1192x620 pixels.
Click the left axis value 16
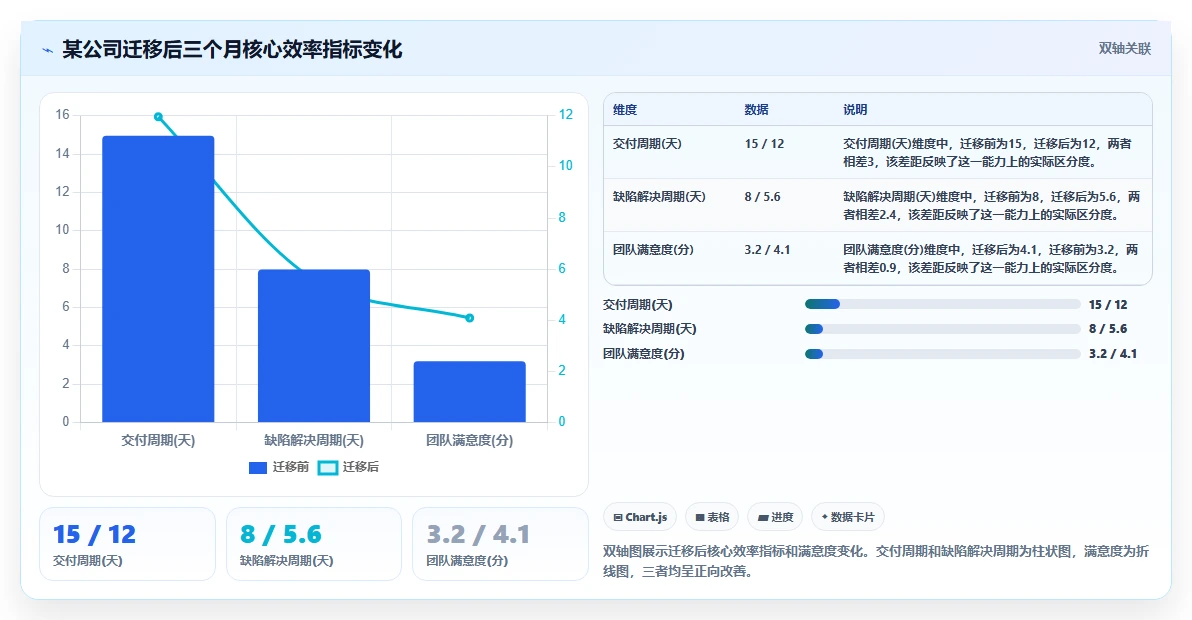[x=62, y=115]
